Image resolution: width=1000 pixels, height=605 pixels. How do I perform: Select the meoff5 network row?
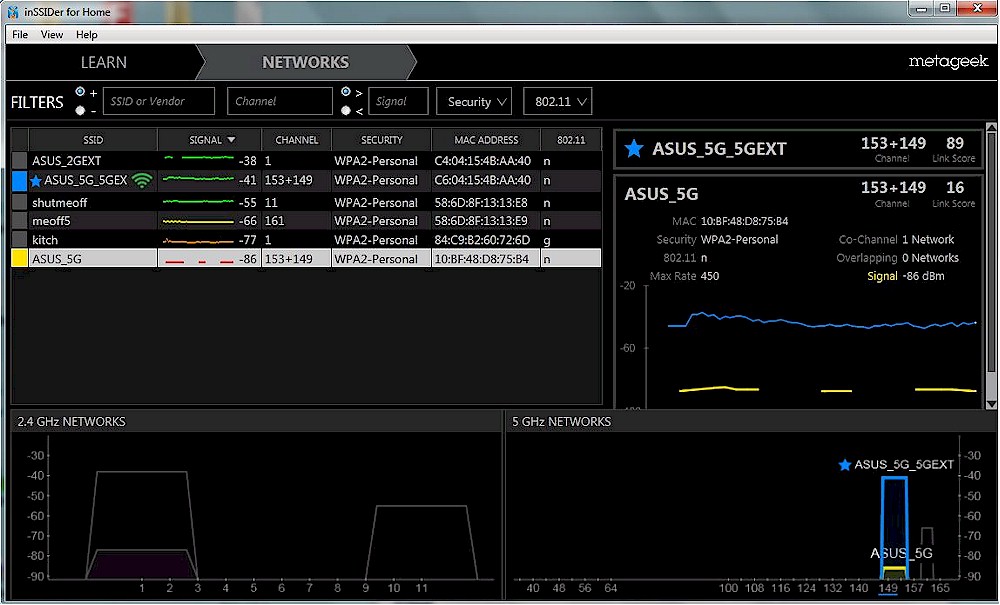click(x=306, y=221)
